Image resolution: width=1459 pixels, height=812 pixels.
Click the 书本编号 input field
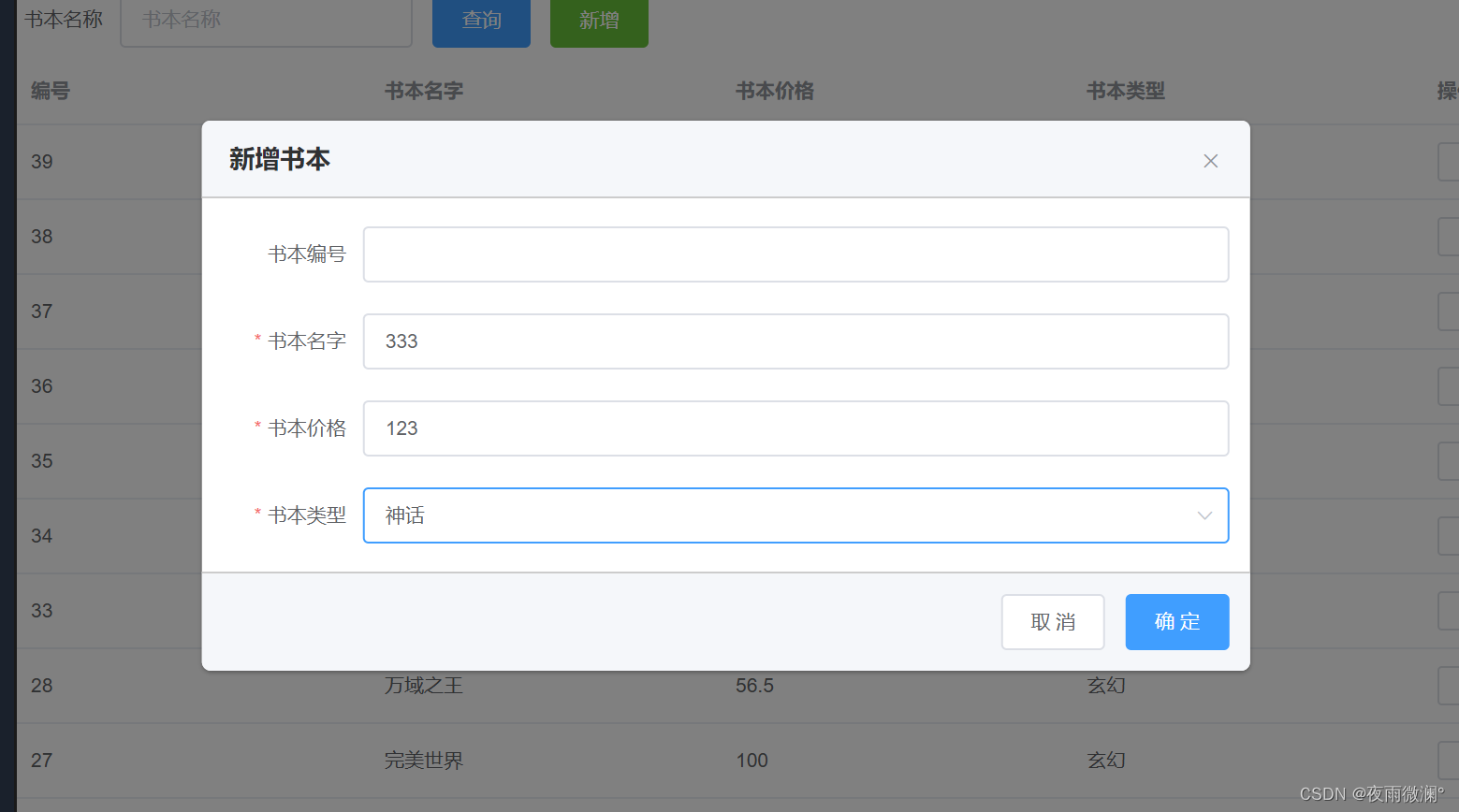795,254
